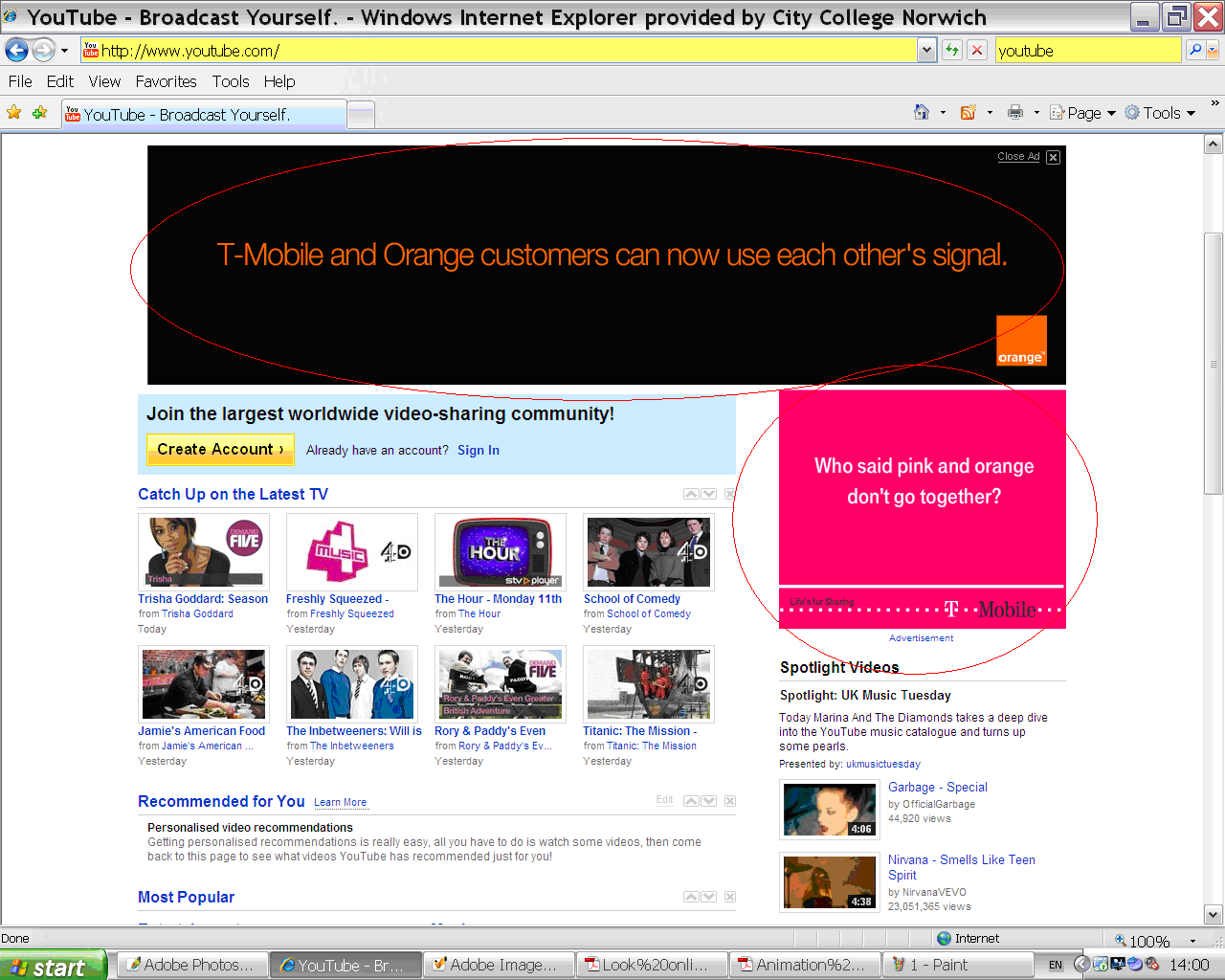
Task: Stop loading with the red X icon
Action: tap(977, 50)
